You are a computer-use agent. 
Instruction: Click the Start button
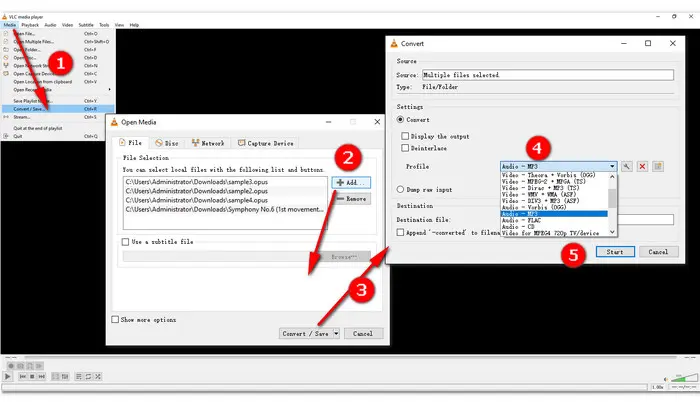pos(615,252)
